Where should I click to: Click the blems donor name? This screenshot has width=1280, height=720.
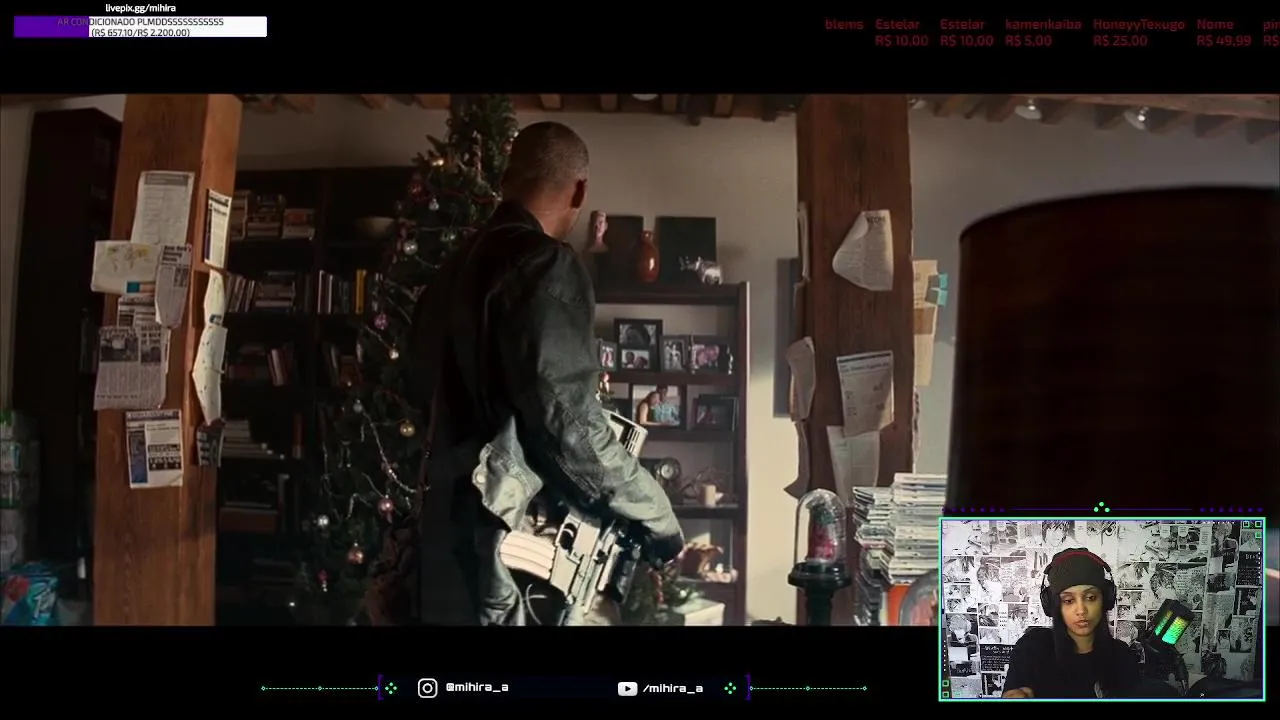pos(844,24)
